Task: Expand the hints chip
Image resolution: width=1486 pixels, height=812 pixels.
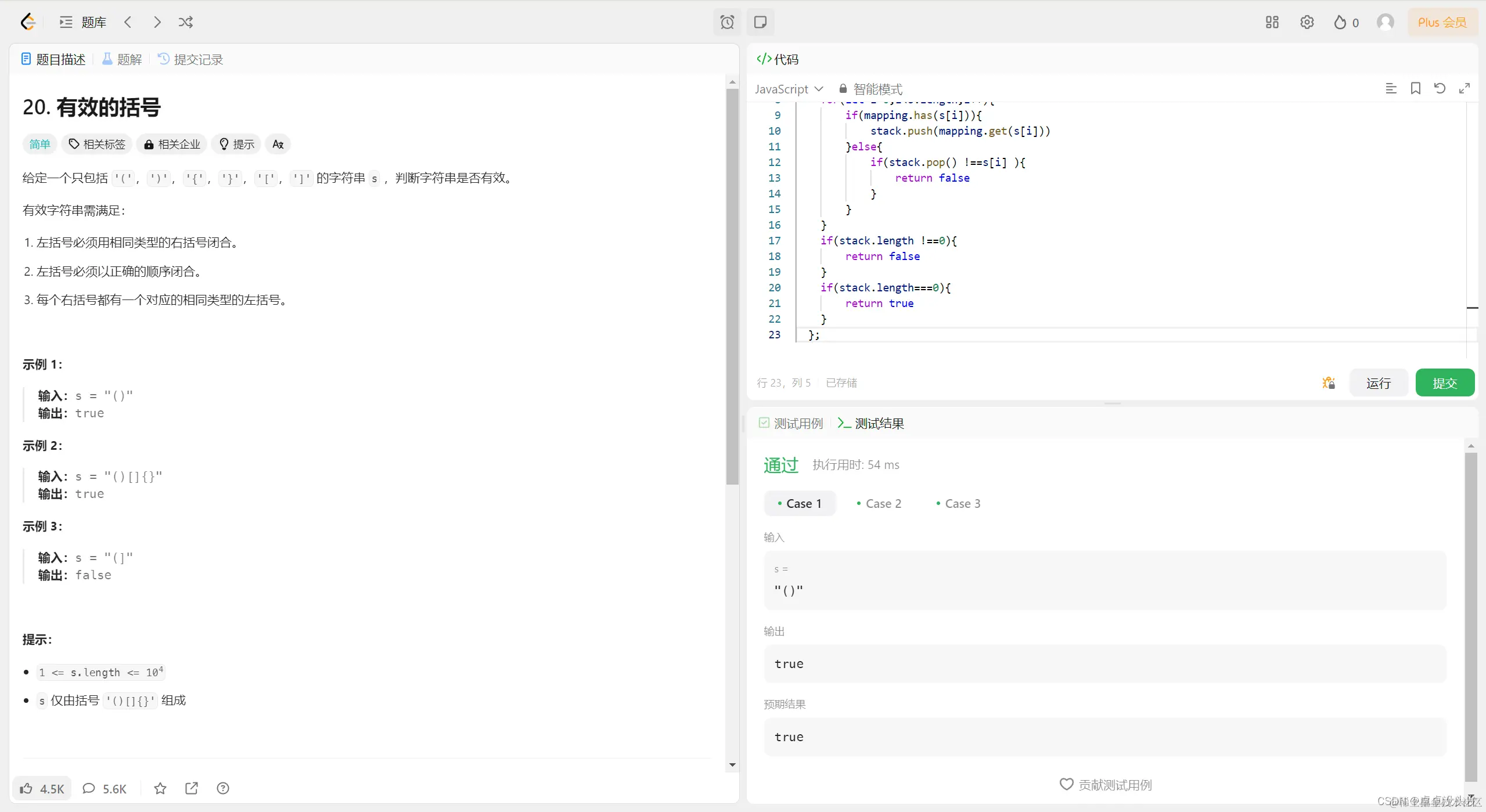Action: (x=236, y=144)
